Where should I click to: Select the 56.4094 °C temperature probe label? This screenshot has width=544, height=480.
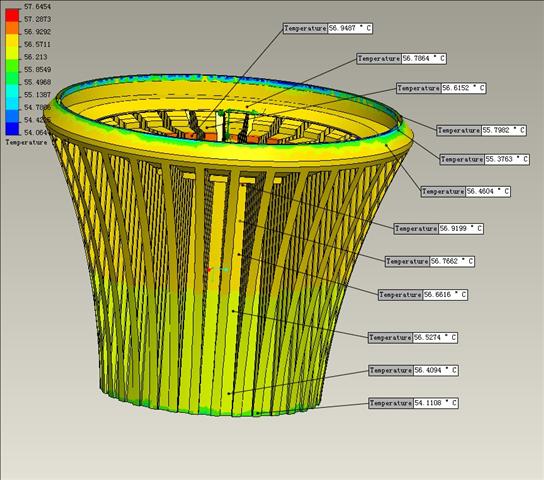pos(413,370)
